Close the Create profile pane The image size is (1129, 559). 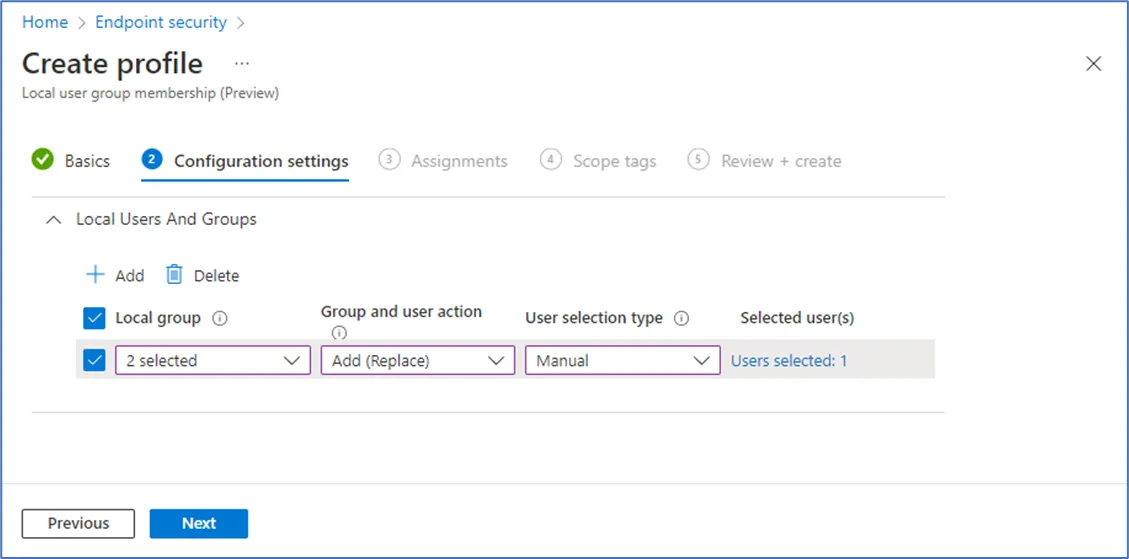coord(1094,64)
